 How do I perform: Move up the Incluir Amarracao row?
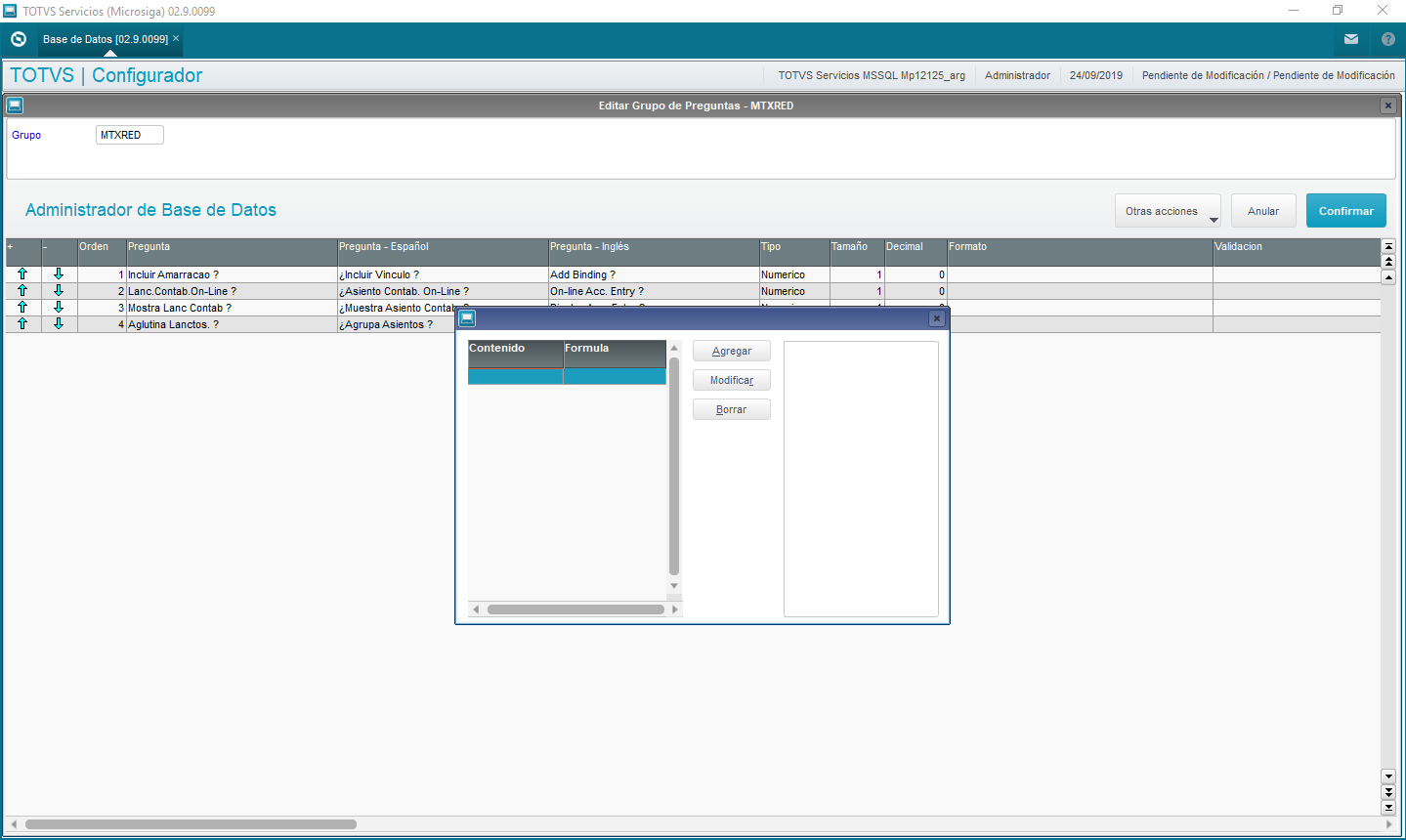pyautogui.click(x=22, y=274)
